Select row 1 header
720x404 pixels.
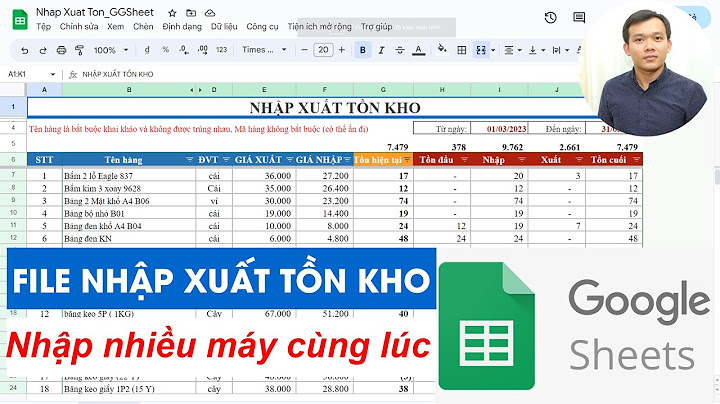pyautogui.click(x=13, y=107)
